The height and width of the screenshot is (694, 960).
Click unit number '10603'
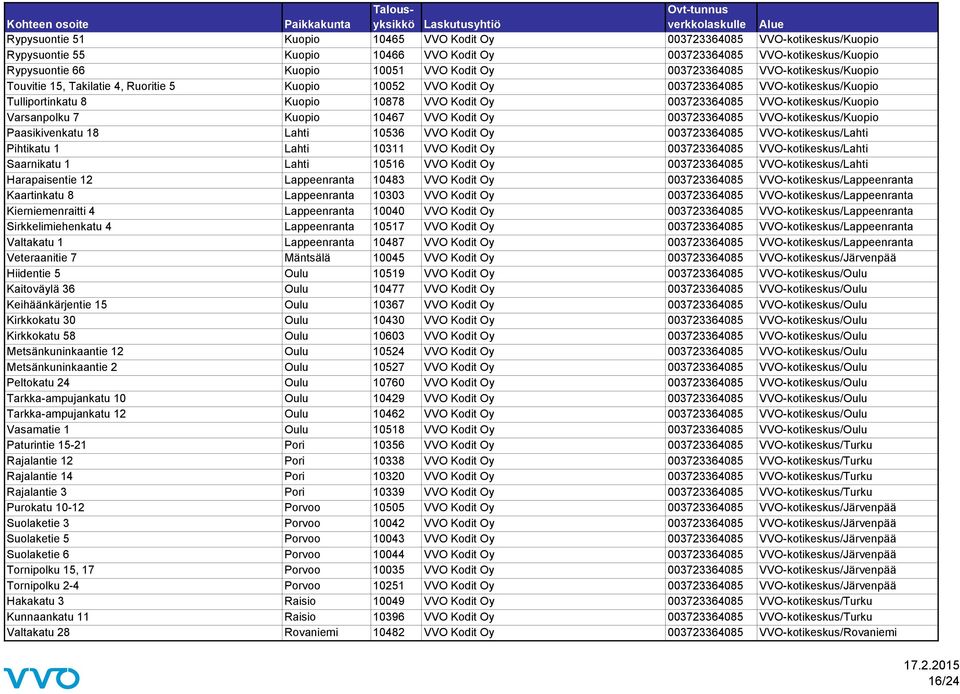(389, 336)
